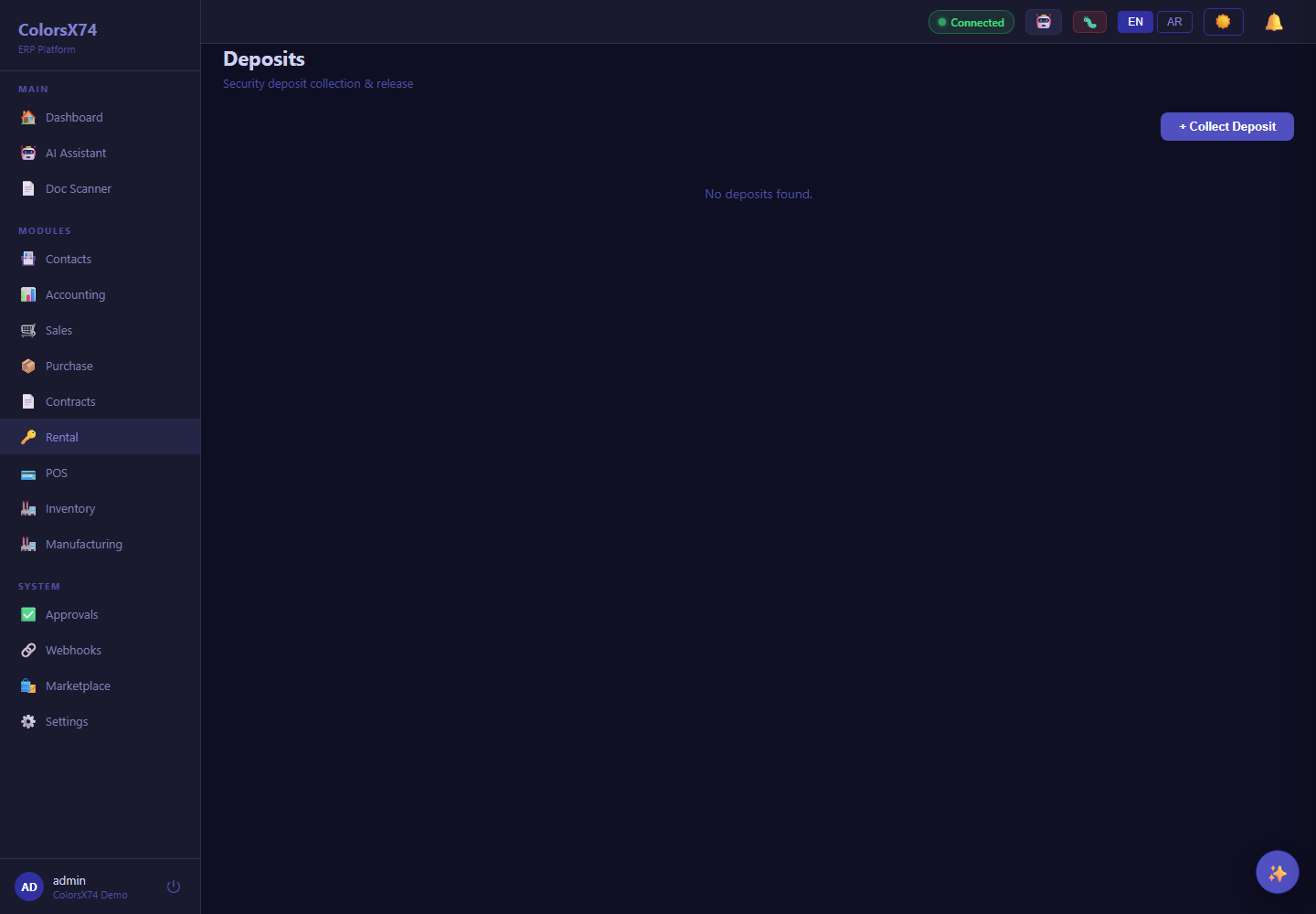Screen dimensions: 1316x914
Task: Click the Inventory factory icon
Action: pos(28,508)
